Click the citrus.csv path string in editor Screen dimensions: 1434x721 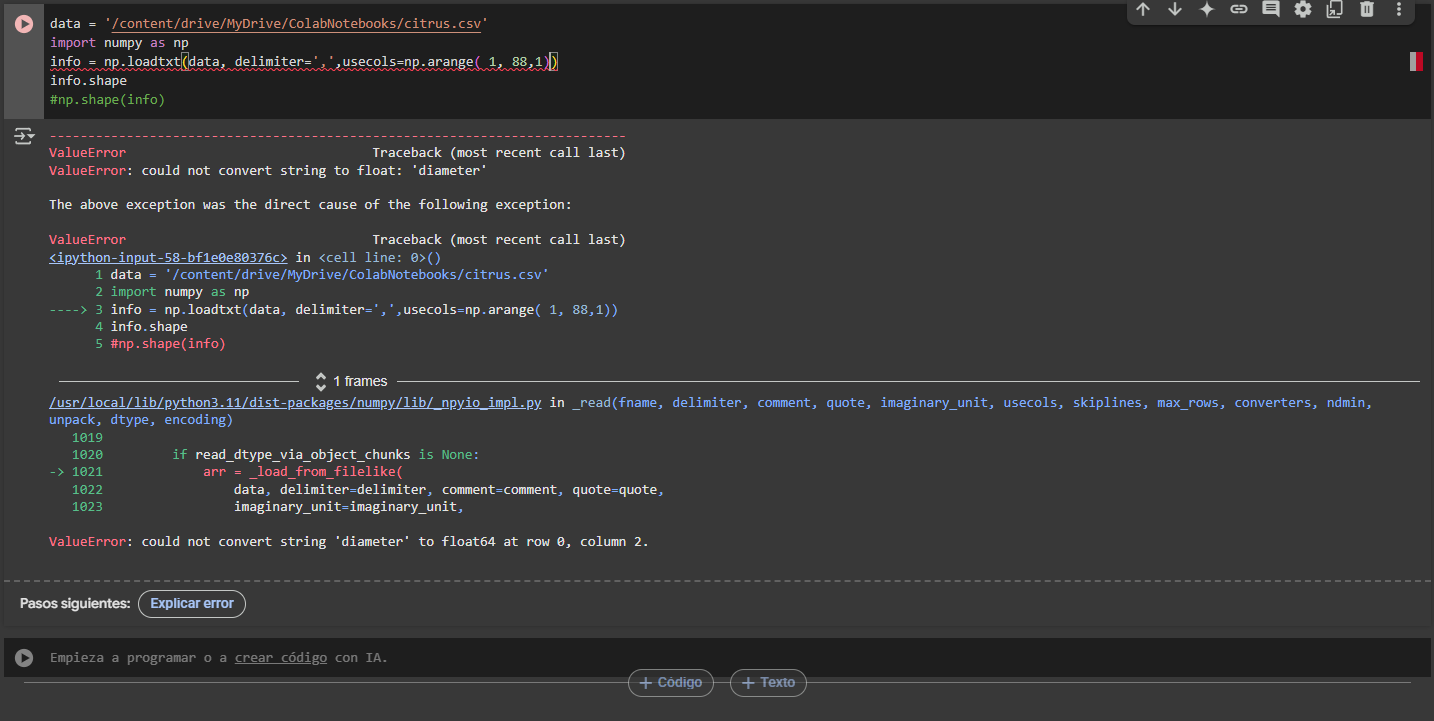296,22
